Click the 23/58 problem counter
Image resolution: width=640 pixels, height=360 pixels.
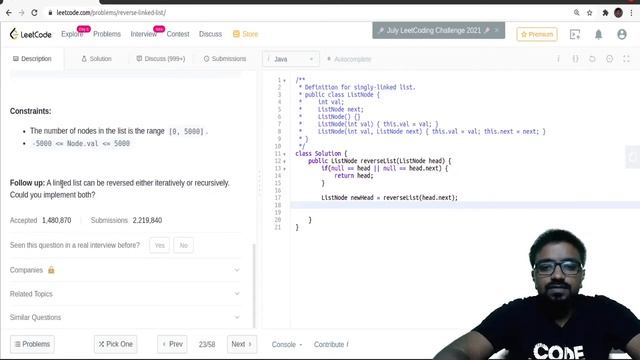tap(207, 344)
